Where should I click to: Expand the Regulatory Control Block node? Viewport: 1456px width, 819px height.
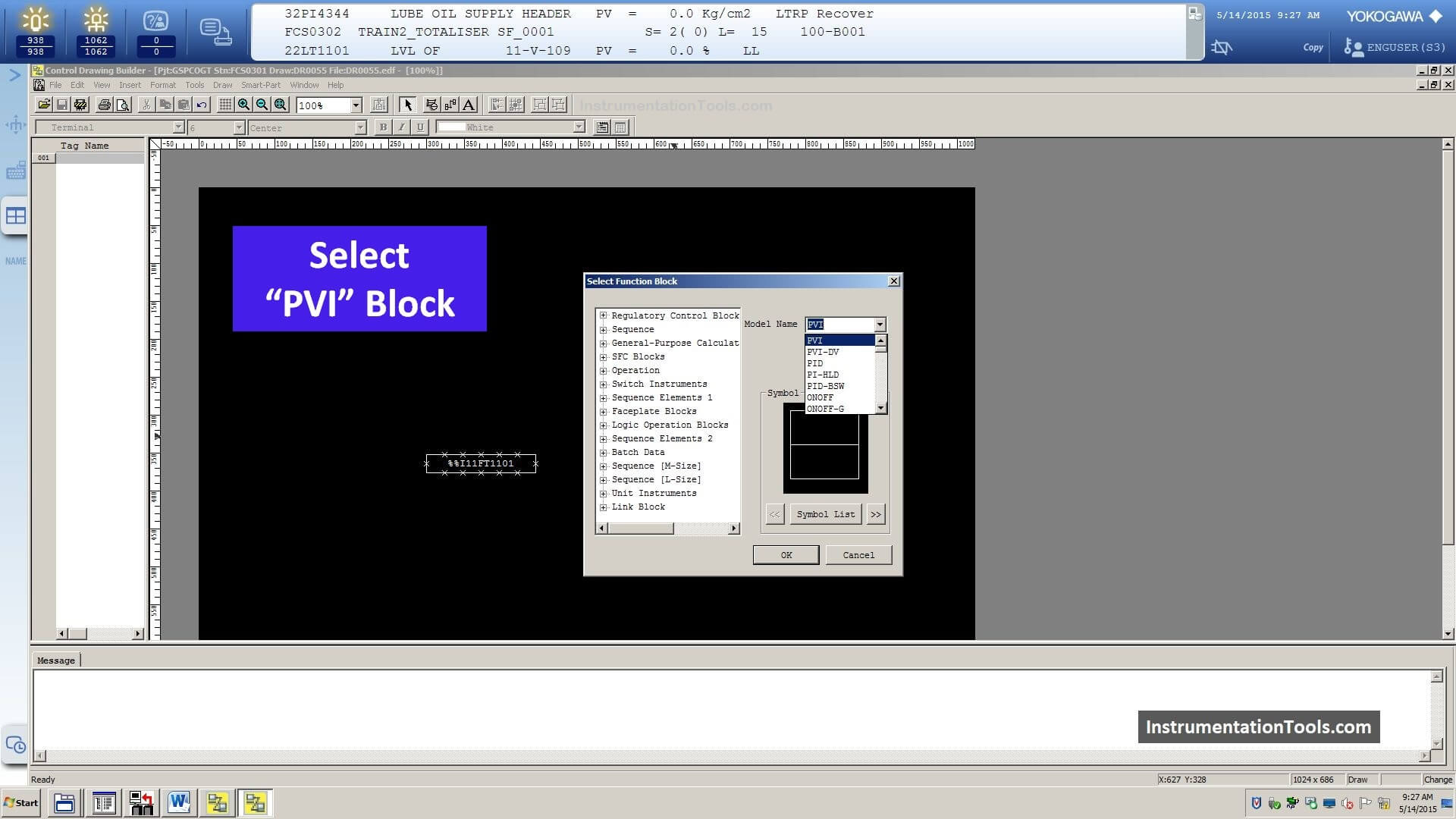click(x=604, y=315)
